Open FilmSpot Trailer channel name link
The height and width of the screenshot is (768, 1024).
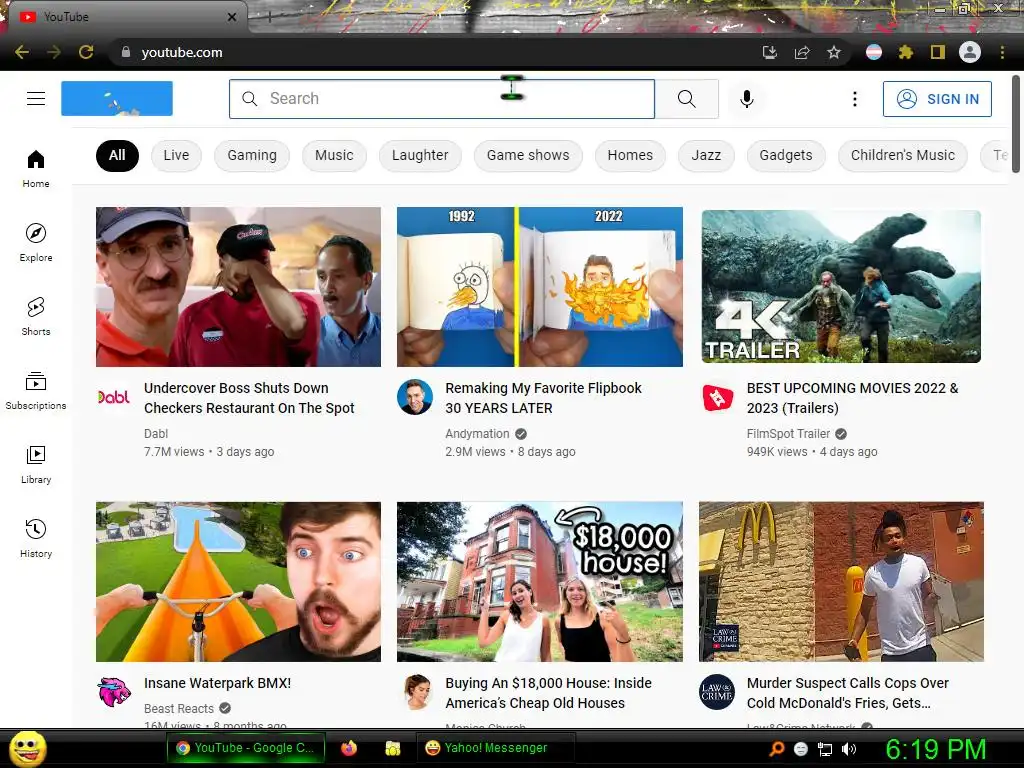[788, 434]
